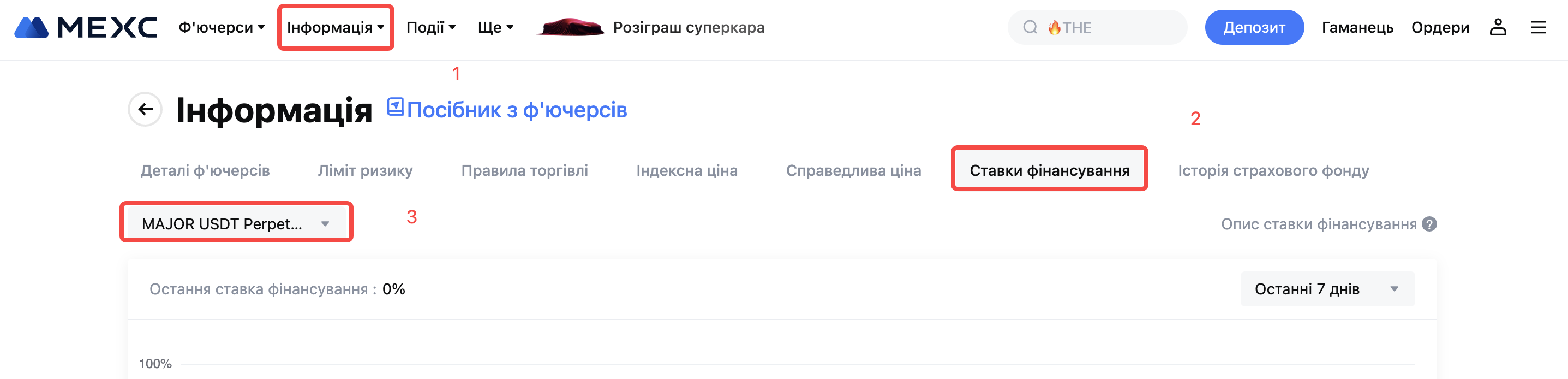The height and width of the screenshot is (379, 1568).
Task: Click the back arrow button
Action: click(x=145, y=110)
